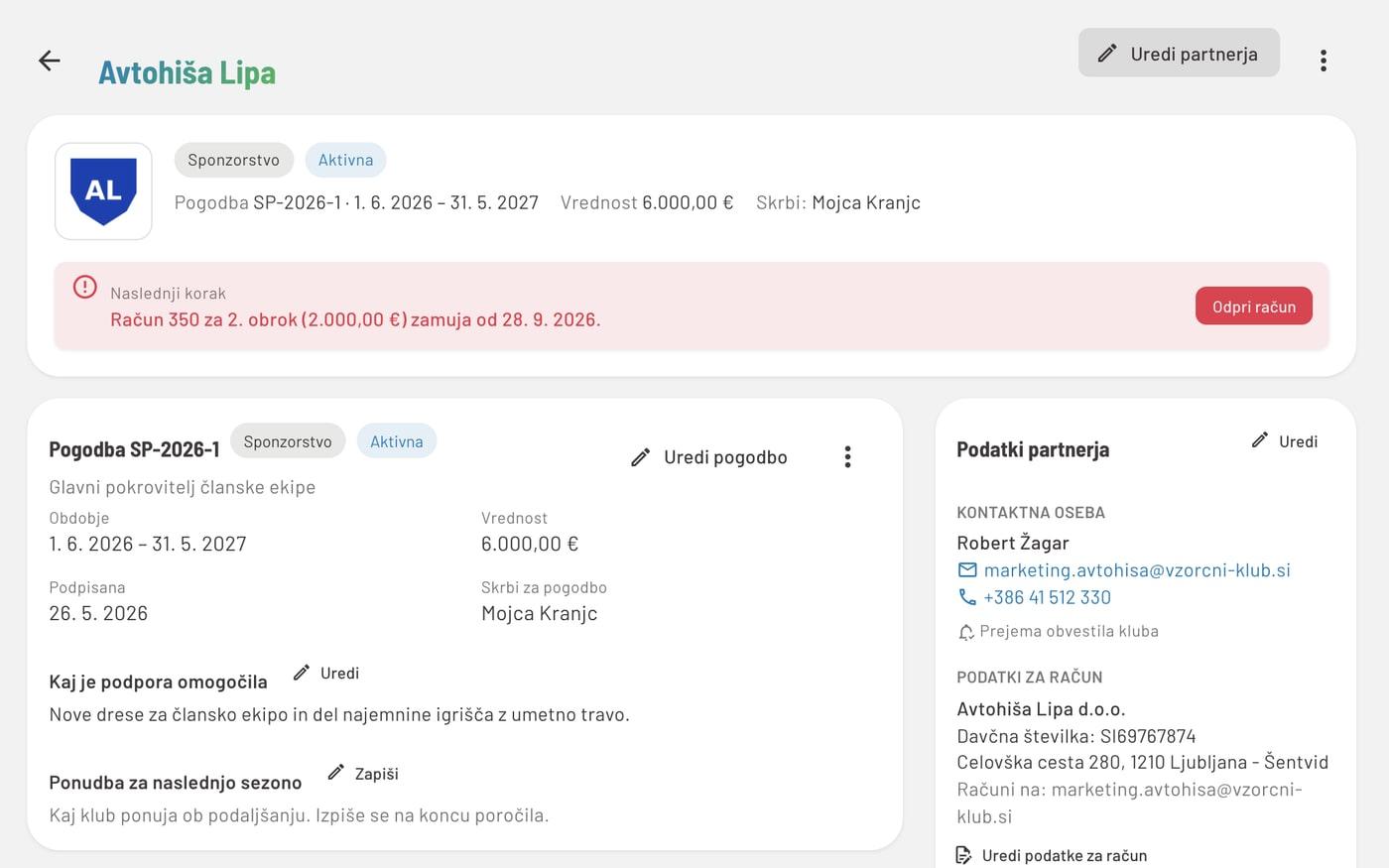Screen dimensions: 1389x868
Task: Go back using the arrow icon
Action: pos(50,61)
